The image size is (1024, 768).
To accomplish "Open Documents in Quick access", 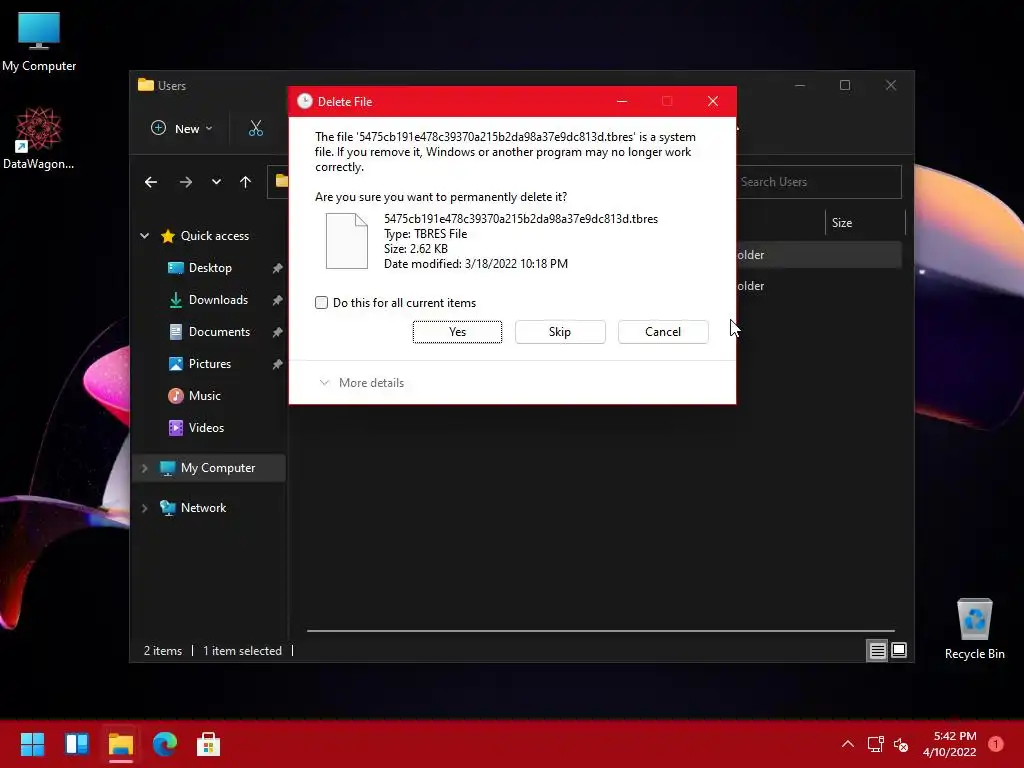I will (219, 332).
